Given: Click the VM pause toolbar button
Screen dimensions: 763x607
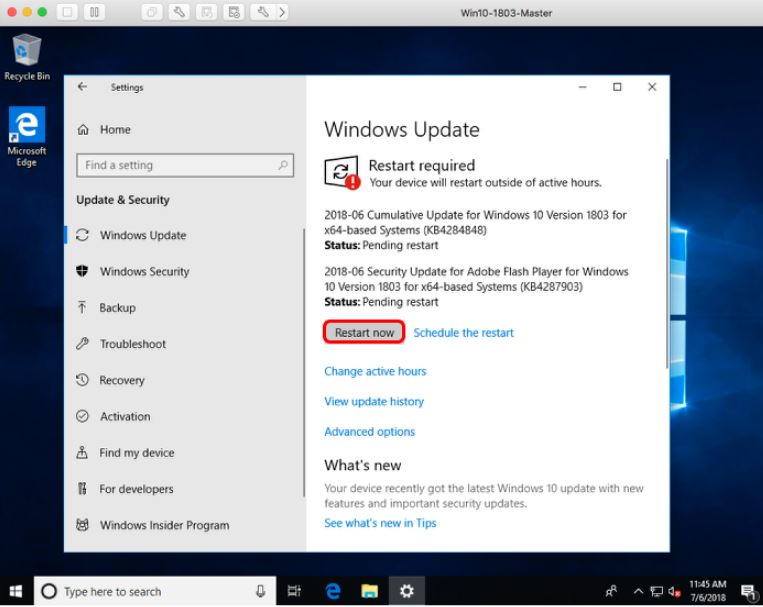Looking at the screenshot, I should pos(94,12).
